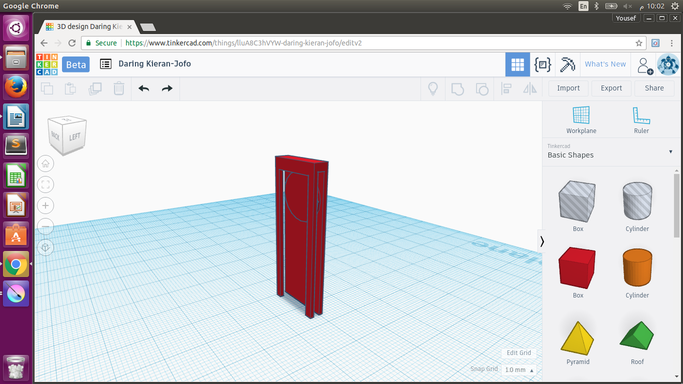The image size is (683, 384).
Task: Click the Ungroup shapes icon
Action: coord(482,89)
